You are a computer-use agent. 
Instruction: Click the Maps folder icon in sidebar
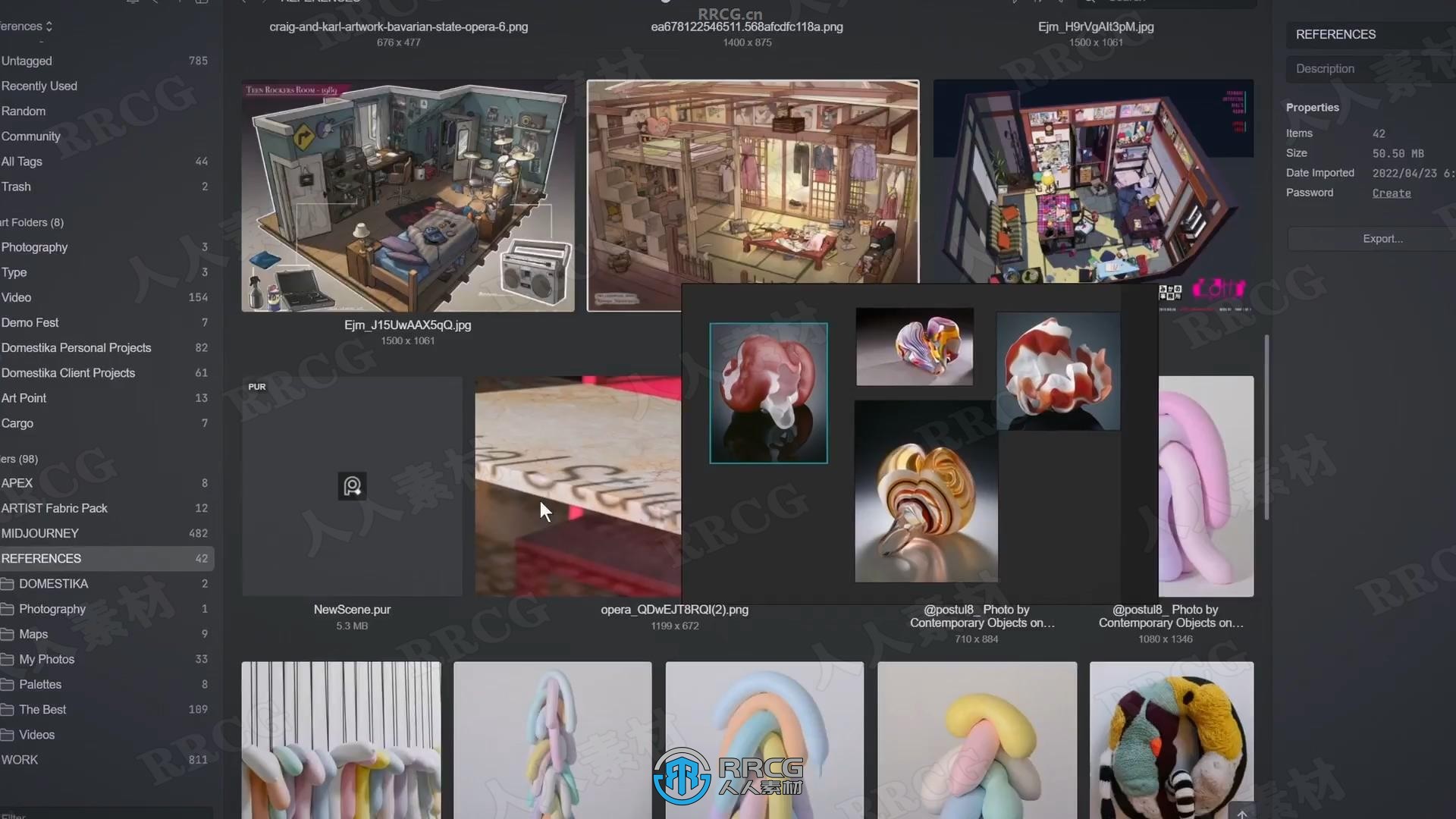click(x=8, y=634)
